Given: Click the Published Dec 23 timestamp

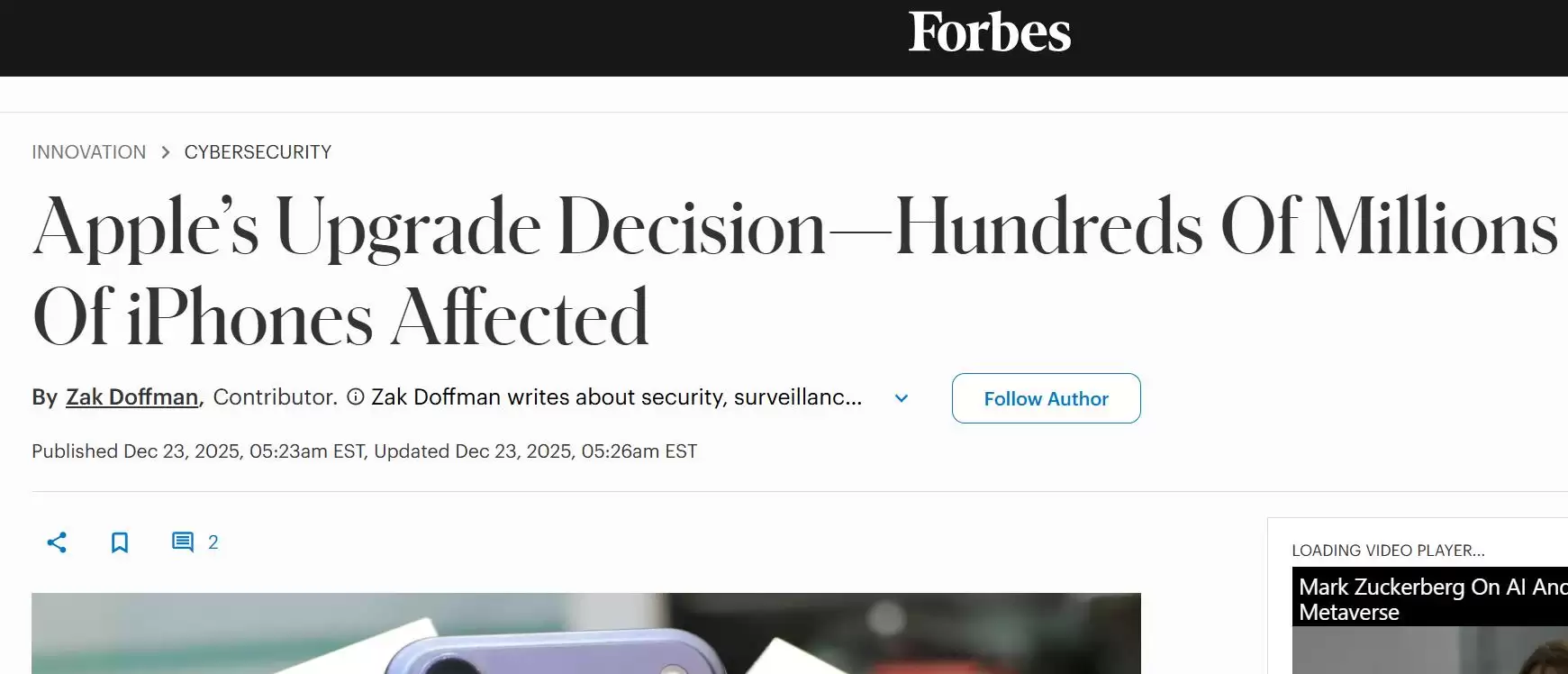Looking at the screenshot, I should [x=364, y=451].
